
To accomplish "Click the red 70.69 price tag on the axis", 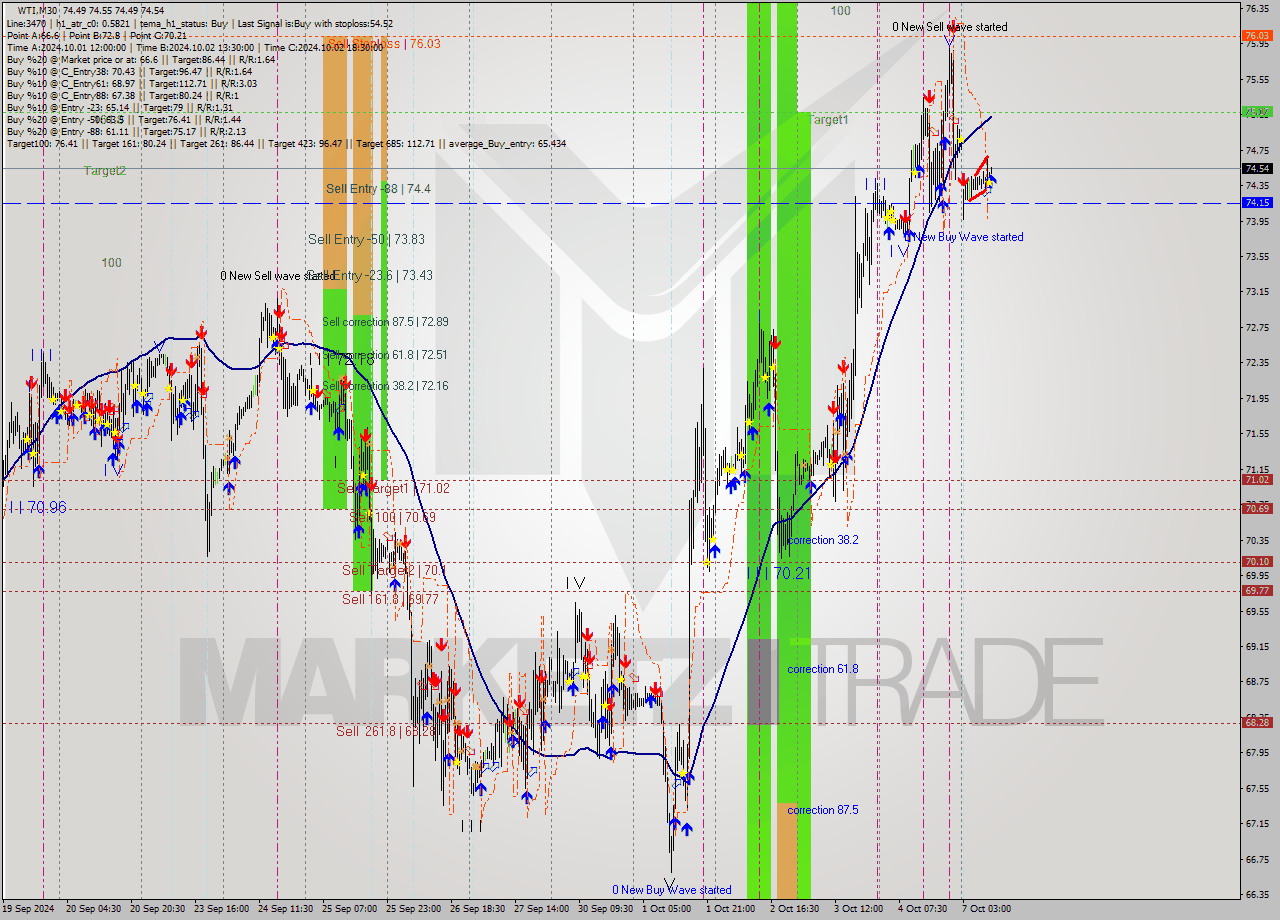I will click(1256, 509).
